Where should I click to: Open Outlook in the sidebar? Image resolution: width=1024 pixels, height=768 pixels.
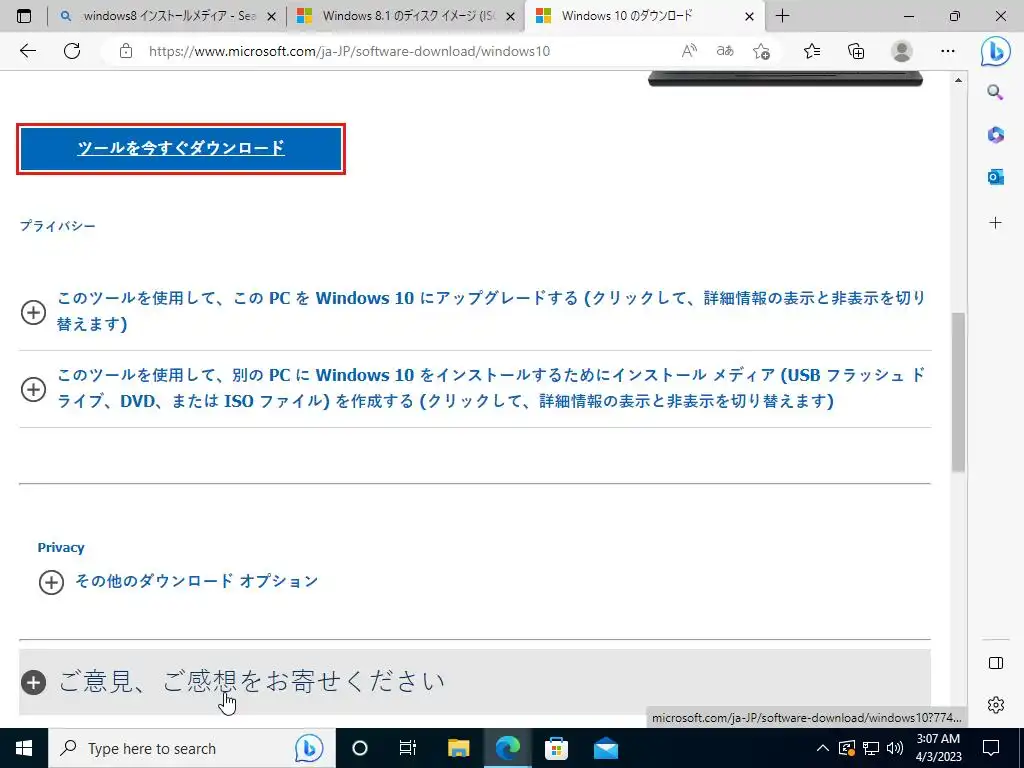click(x=995, y=176)
